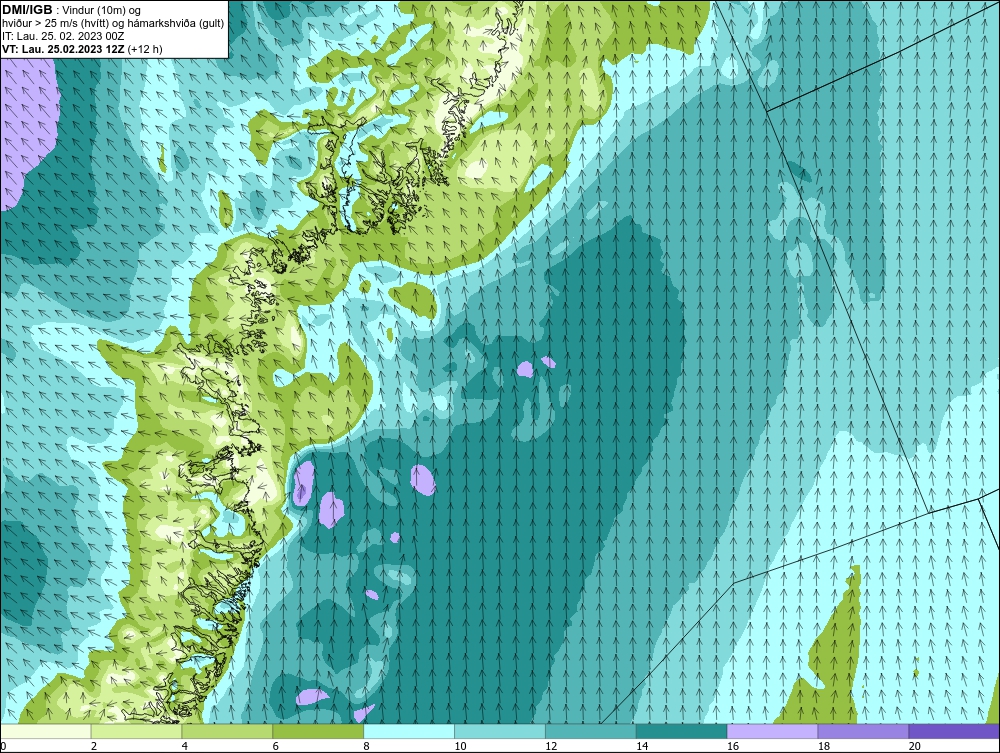Click the legend scale label "12"

point(551,746)
